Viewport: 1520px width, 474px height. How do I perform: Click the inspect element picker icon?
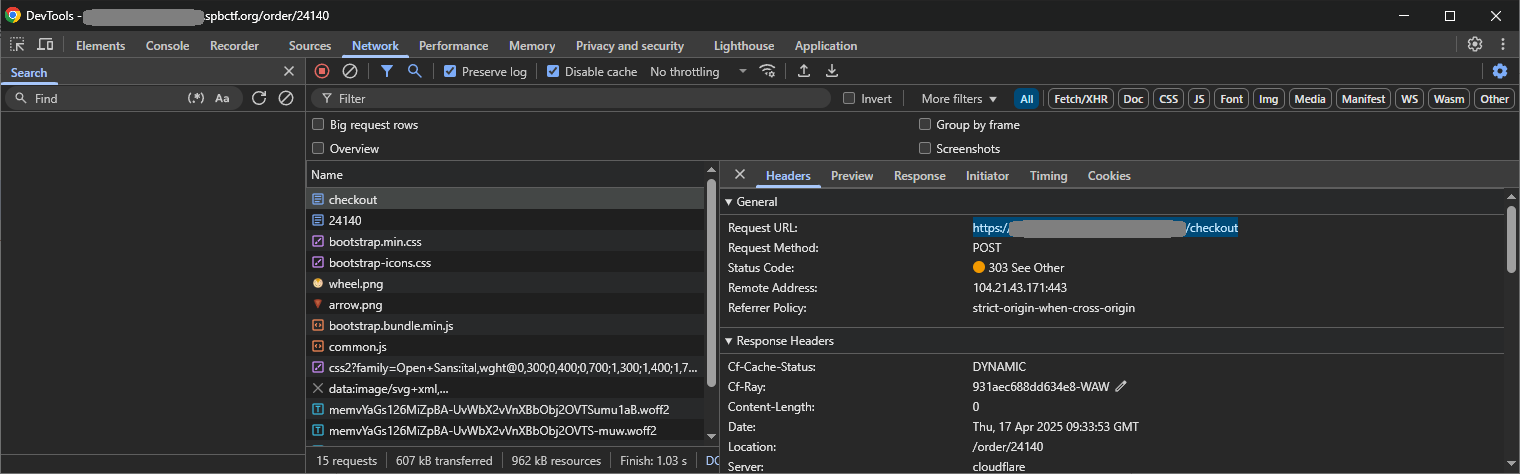[x=17, y=45]
